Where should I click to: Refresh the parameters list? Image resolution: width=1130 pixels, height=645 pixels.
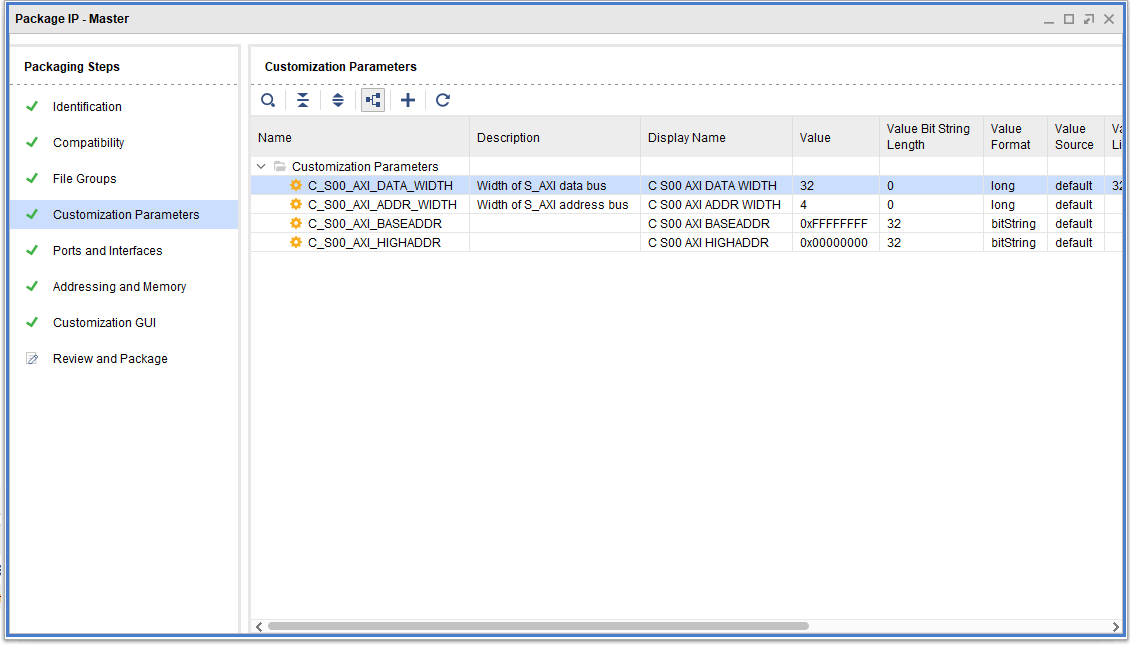click(x=442, y=100)
